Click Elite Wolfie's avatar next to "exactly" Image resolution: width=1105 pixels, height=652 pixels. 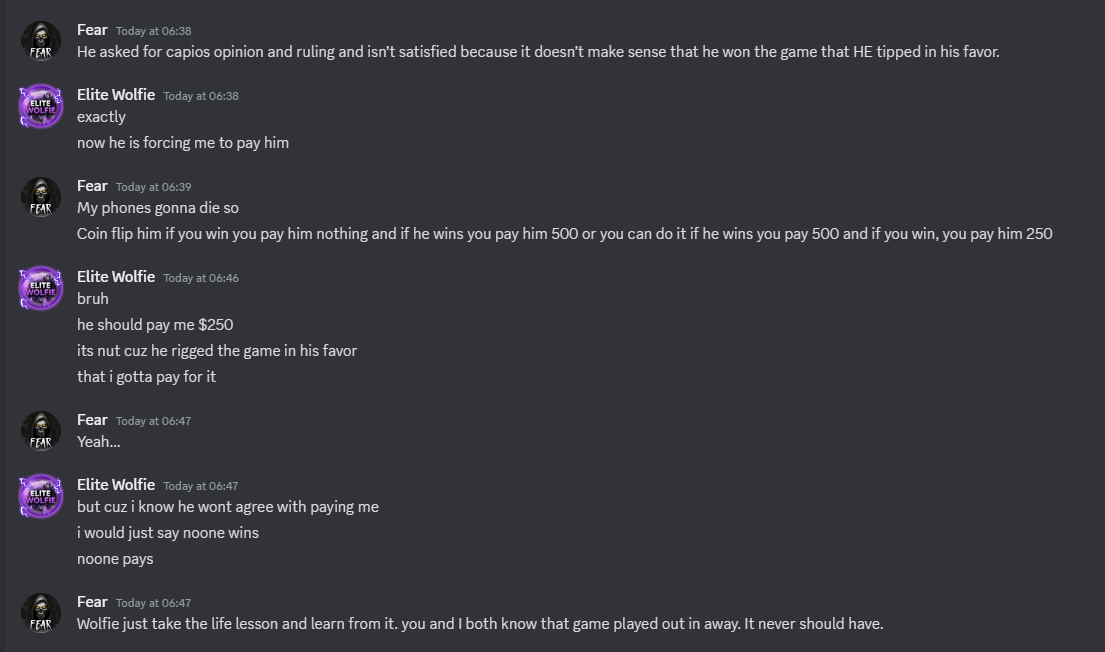pyautogui.click(x=41, y=106)
